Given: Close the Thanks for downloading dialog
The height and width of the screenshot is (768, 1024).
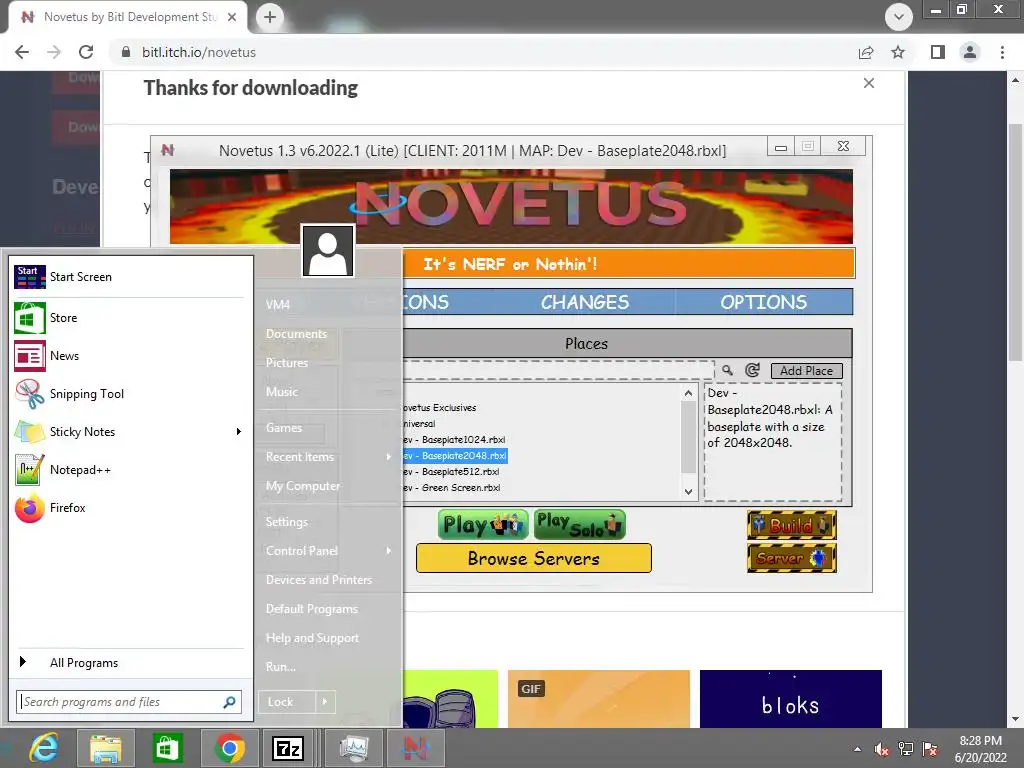Looking at the screenshot, I should coord(869,83).
